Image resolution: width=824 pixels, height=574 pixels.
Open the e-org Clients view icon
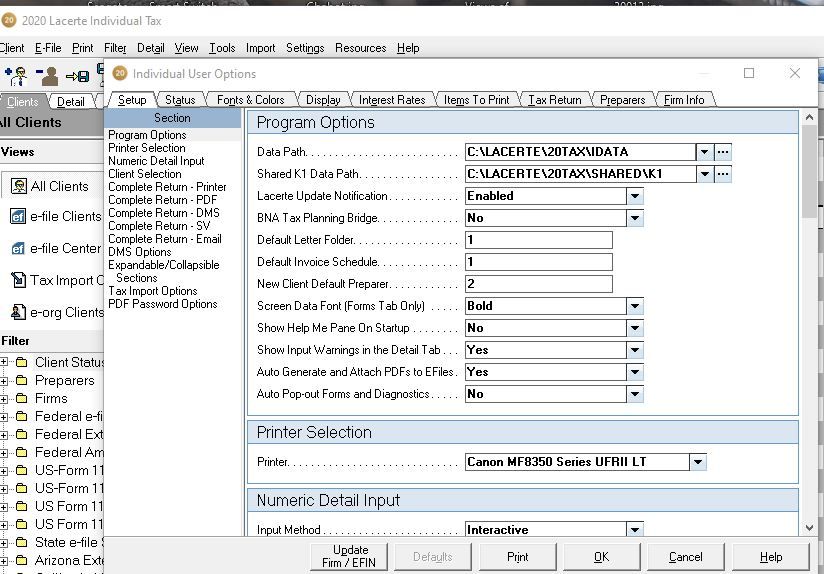click(x=18, y=312)
